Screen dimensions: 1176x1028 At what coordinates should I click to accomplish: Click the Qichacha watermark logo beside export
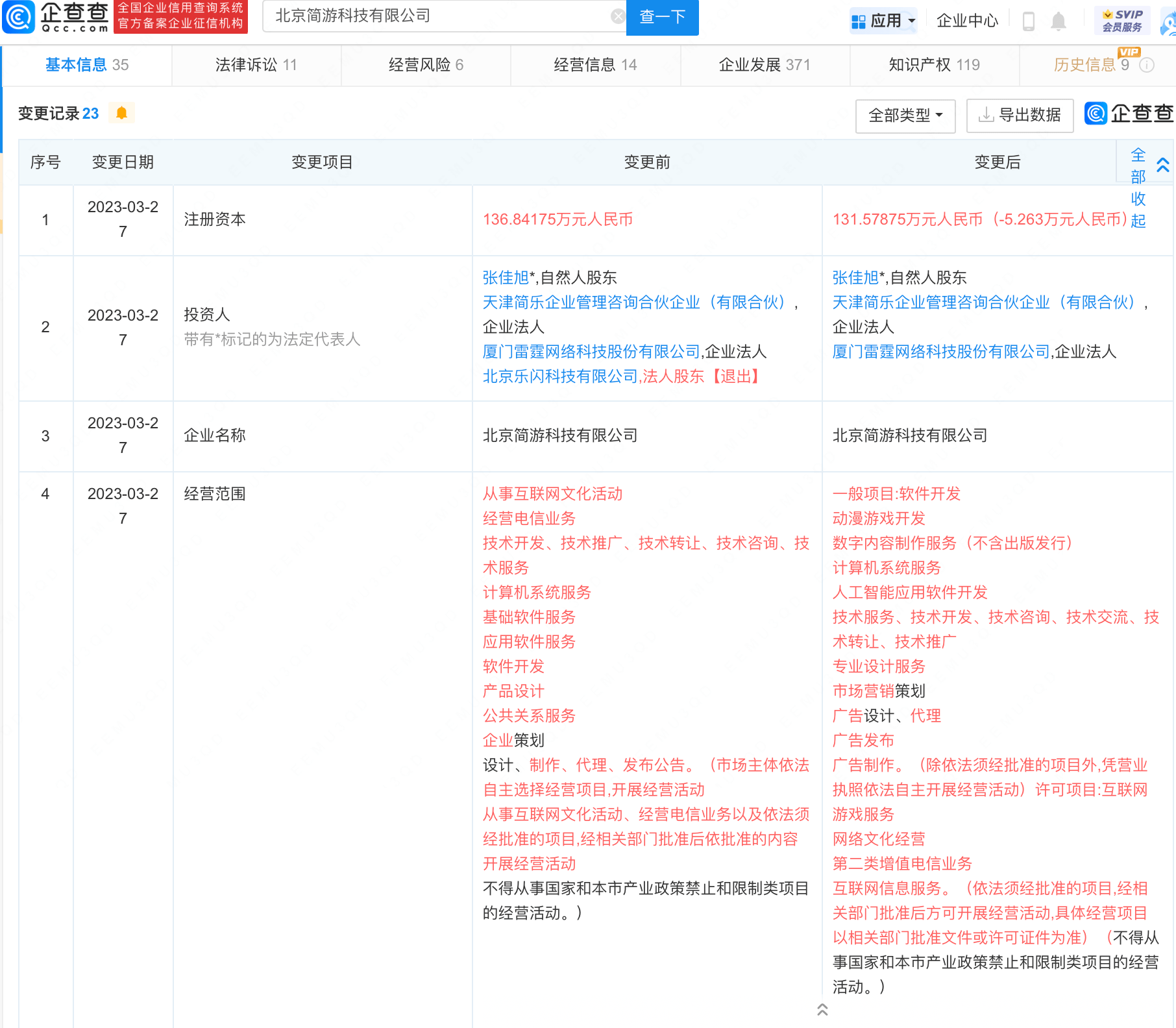tap(1129, 114)
